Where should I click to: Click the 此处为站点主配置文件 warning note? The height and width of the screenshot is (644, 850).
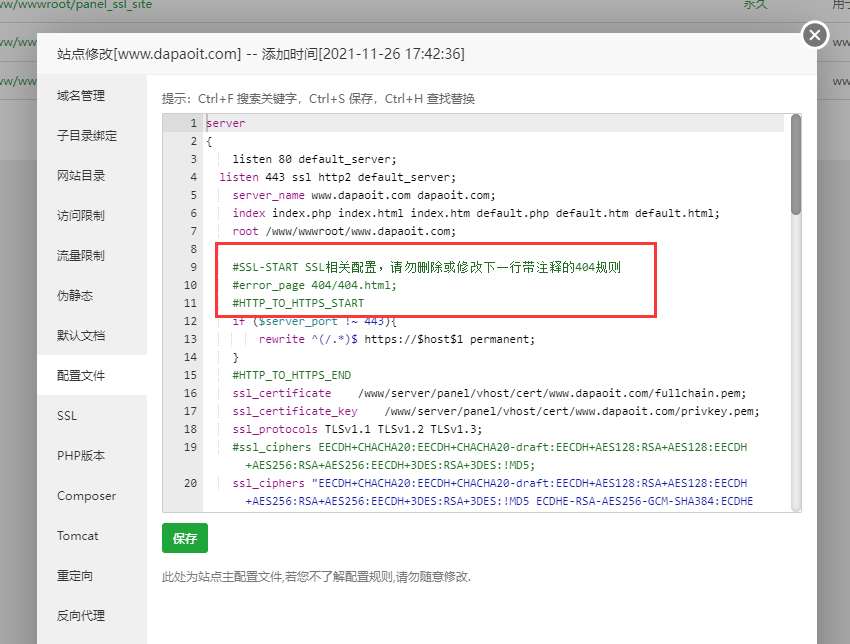click(x=316, y=577)
